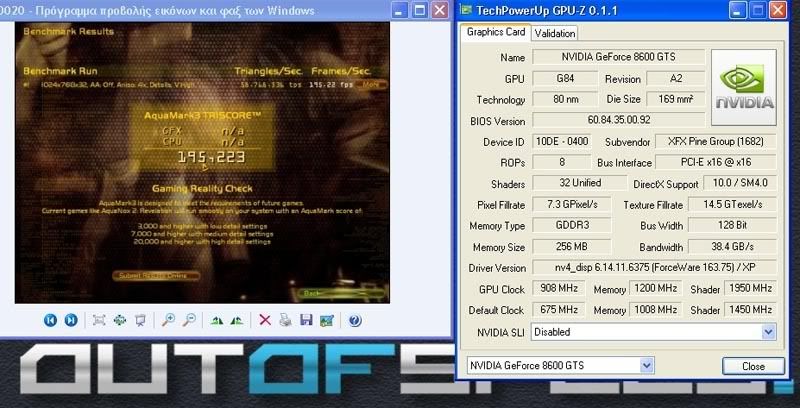Click the AquaMark3 benchmark image preview
The height and width of the screenshot is (408, 800).
click(202, 163)
